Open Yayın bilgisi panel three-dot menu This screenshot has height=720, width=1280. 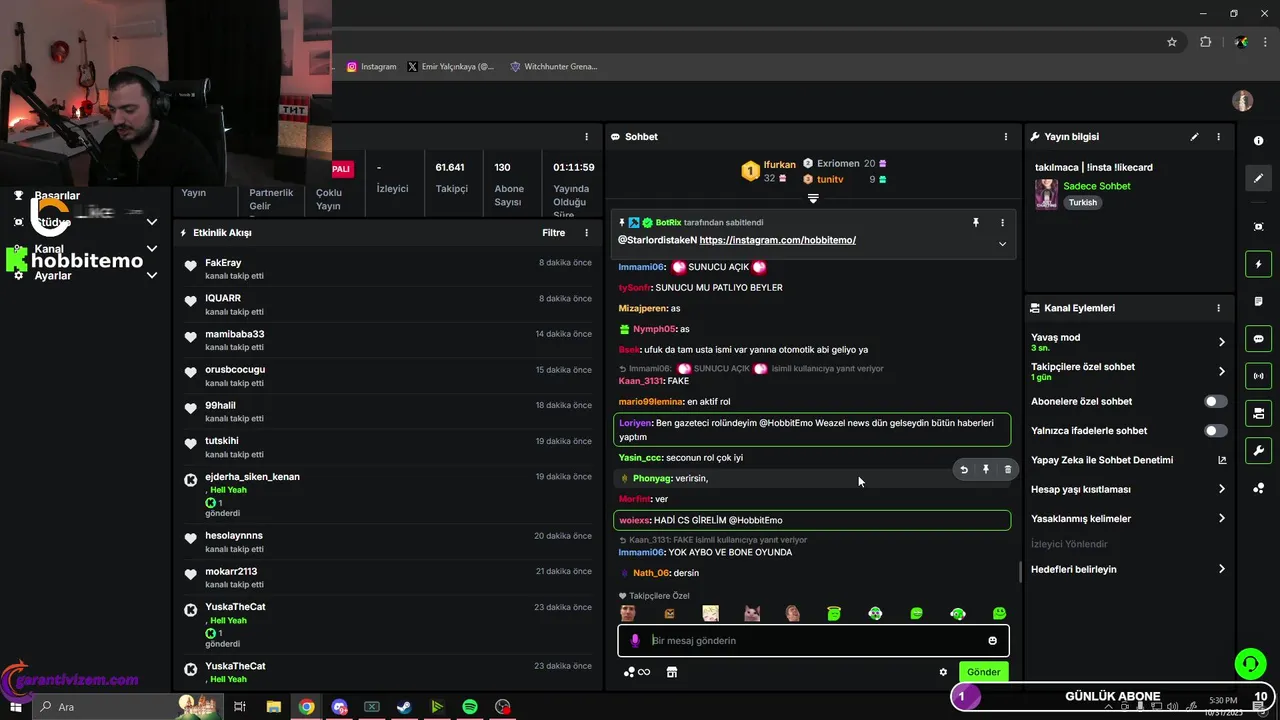pos(1218,136)
